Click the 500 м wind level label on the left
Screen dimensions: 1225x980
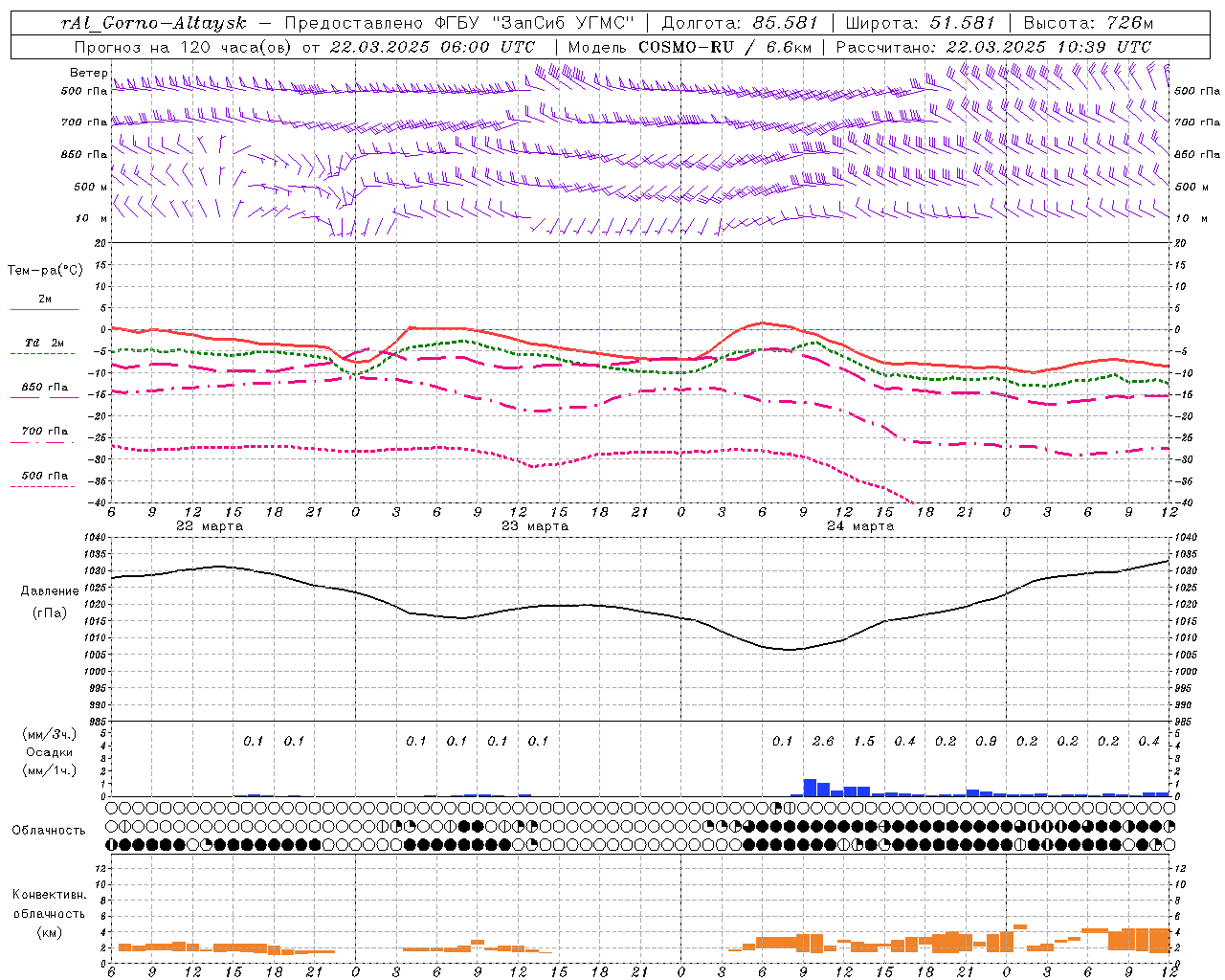(x=91, y=187)
